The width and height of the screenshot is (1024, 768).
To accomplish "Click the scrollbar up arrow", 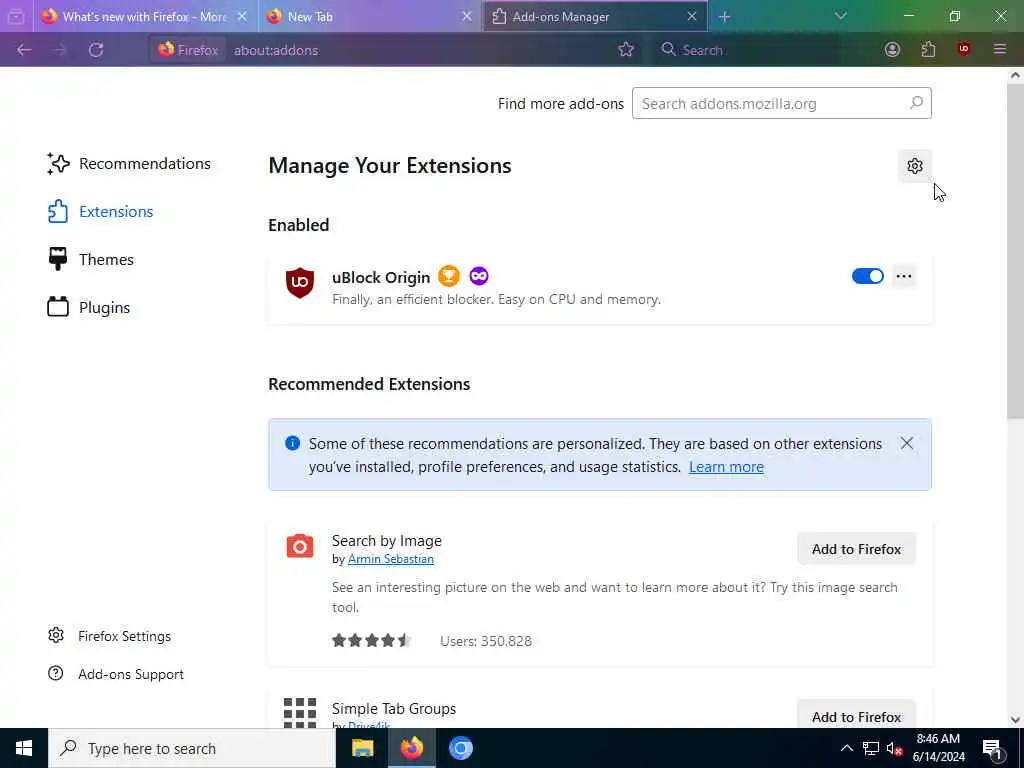I will click(1015, 75).
